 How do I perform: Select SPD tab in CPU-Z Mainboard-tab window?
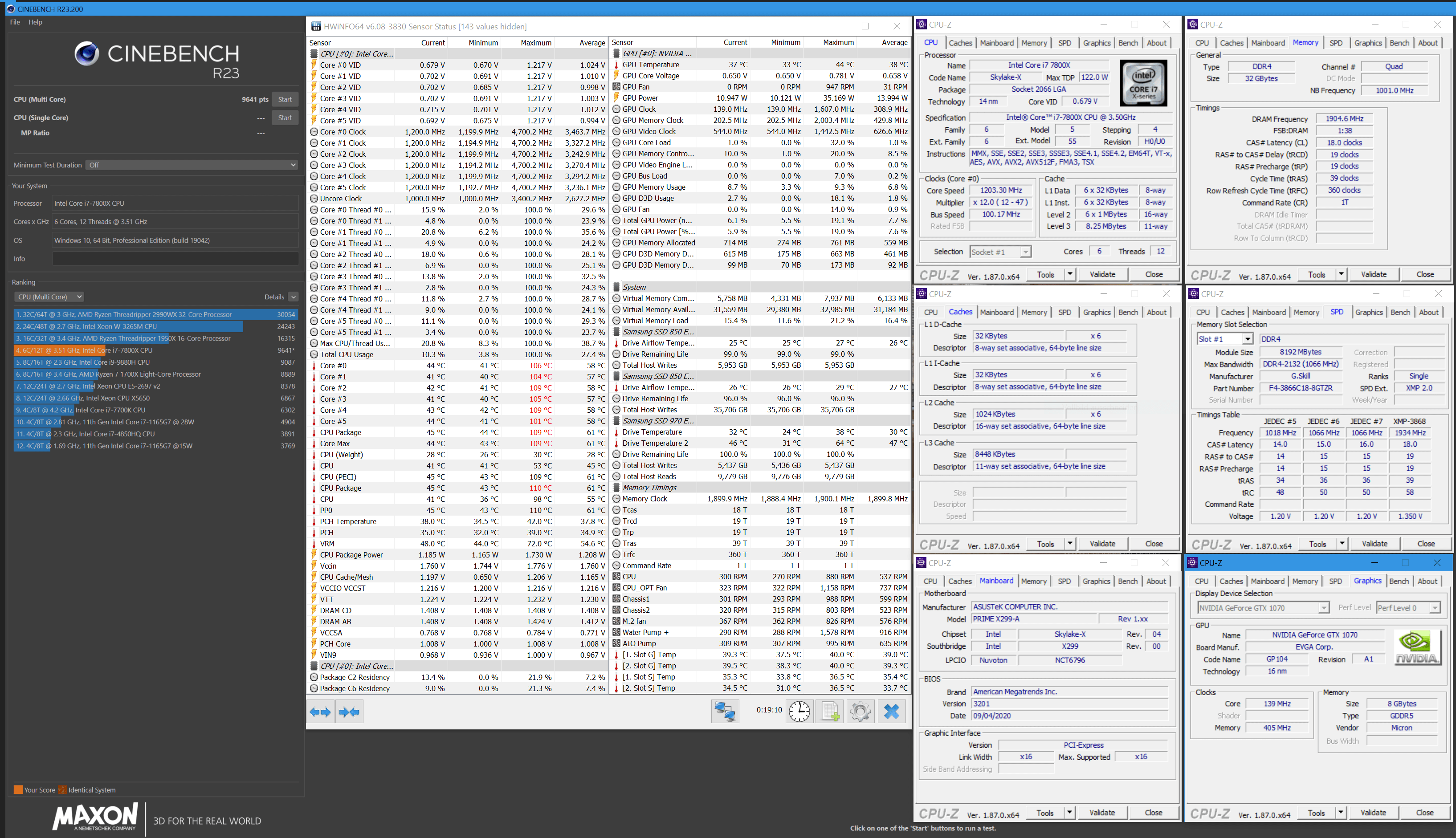[1064, 582]
